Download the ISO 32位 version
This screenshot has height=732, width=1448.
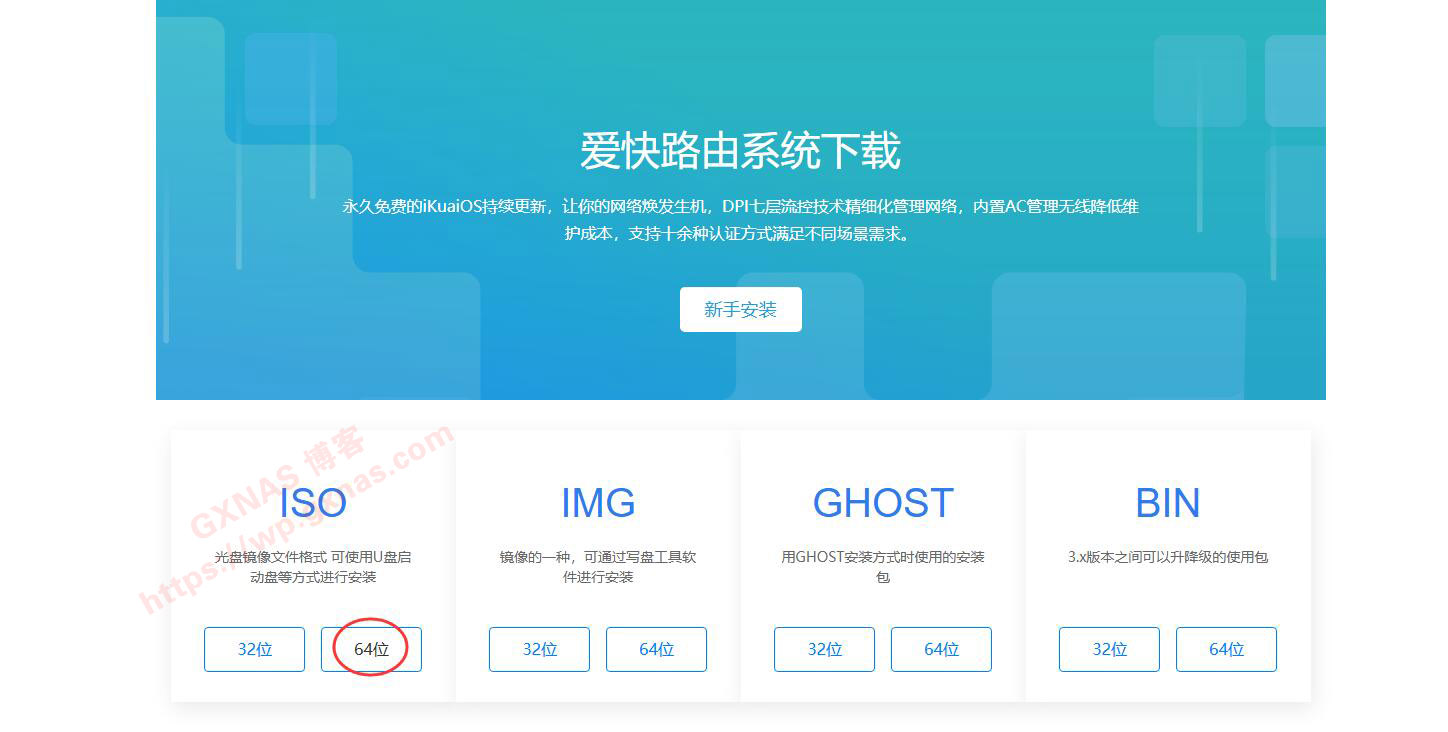[x=254, y=649]
